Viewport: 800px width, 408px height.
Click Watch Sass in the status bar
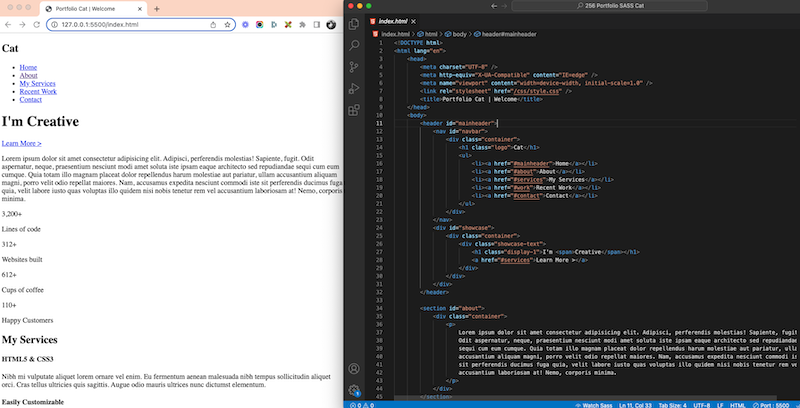coord(593,405)
